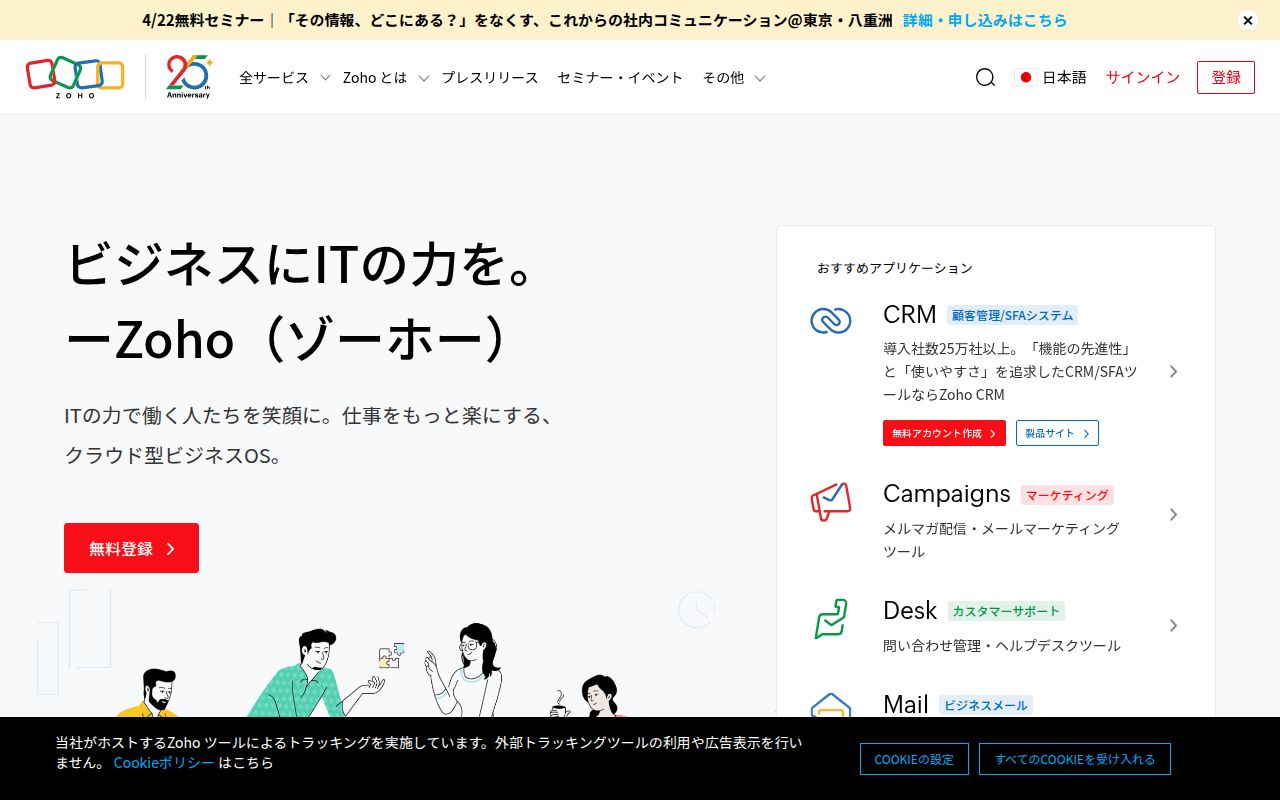Click the メルマガ配信 Campaigns description
The image size is (1280, 800).
tap(1001, 540)
